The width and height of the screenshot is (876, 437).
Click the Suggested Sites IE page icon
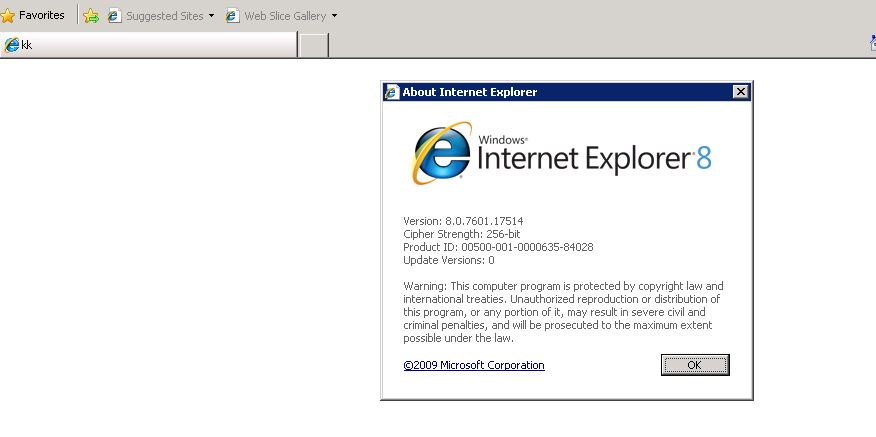(115, 16)
